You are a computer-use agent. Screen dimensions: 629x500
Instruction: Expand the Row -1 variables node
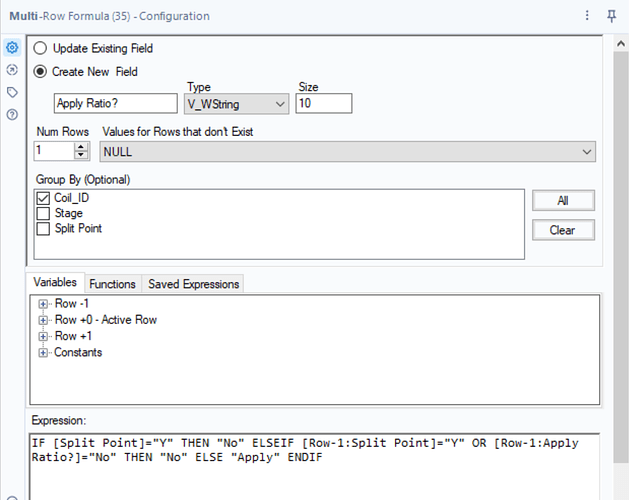[x=43, y=304]
